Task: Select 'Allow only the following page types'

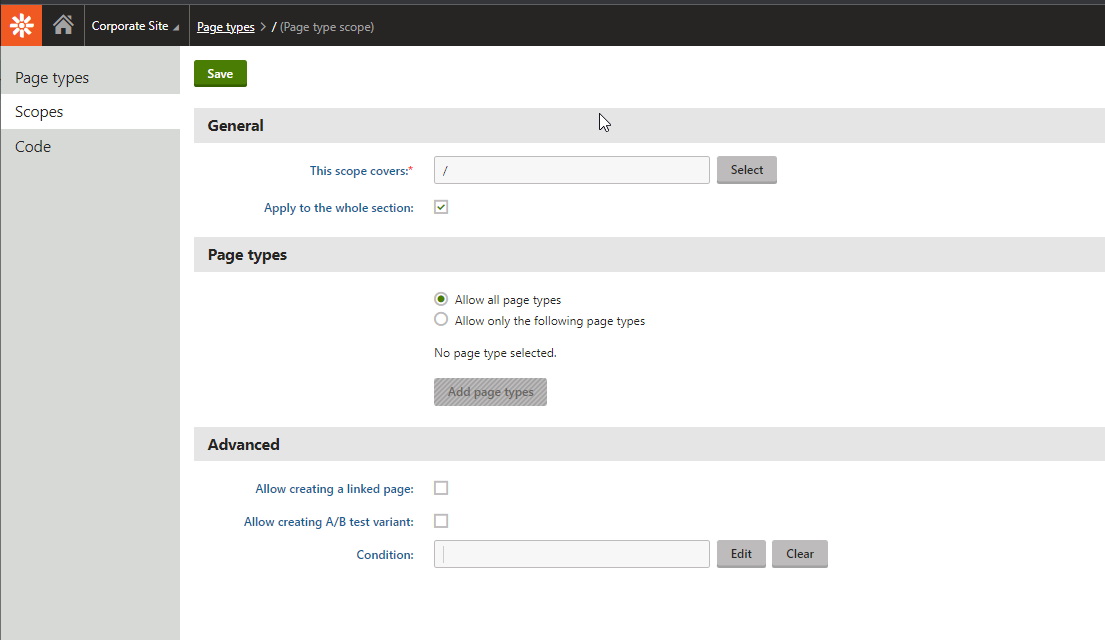Action: coord(441,320)
